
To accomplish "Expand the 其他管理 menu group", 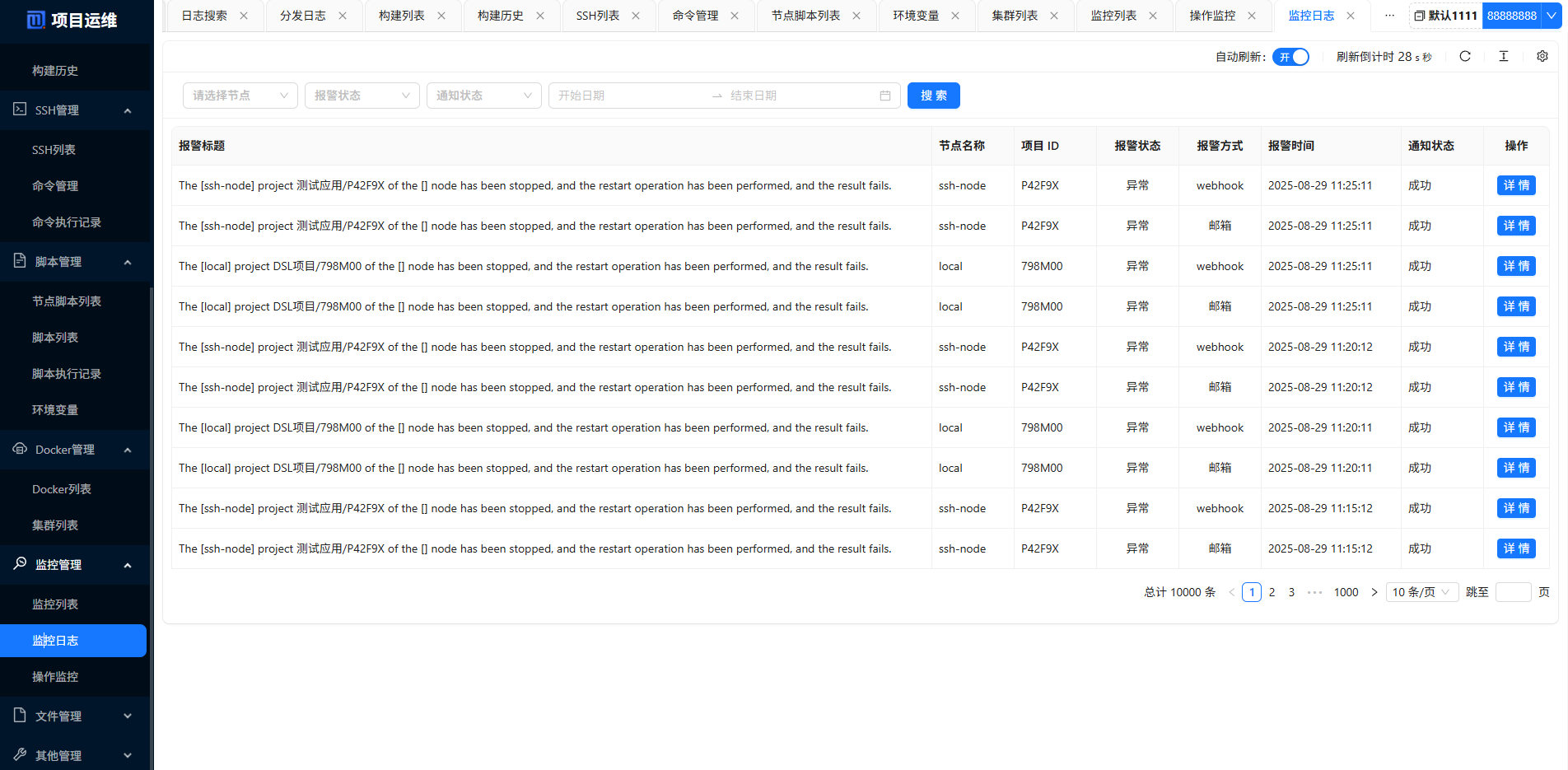I will (128, 756).
